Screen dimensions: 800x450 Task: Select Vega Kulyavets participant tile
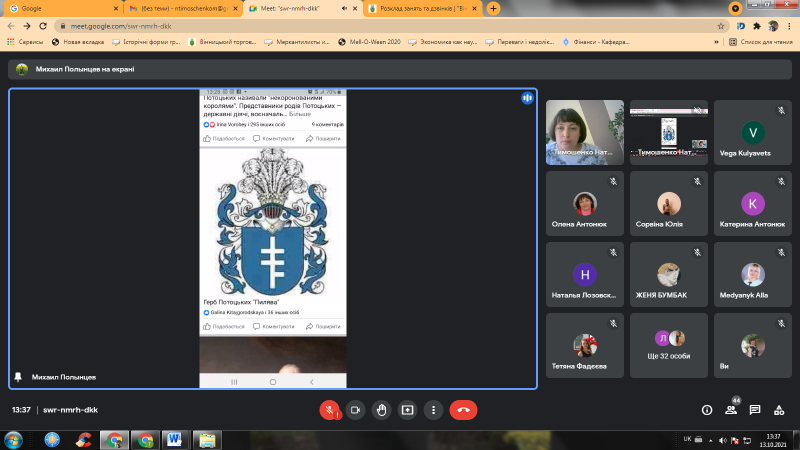(753, 132)
